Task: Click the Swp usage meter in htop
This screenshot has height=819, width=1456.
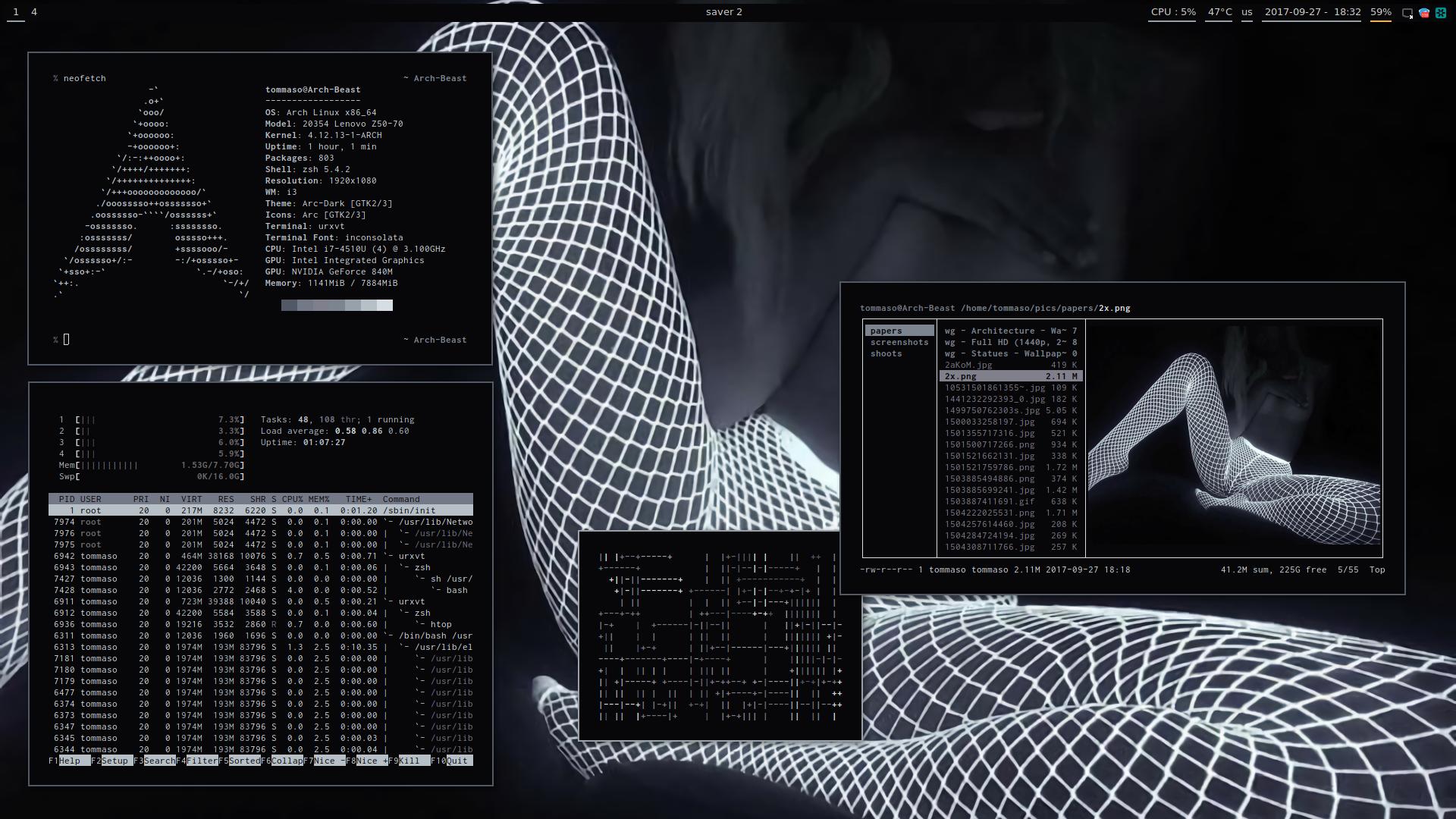Action: 152,476
